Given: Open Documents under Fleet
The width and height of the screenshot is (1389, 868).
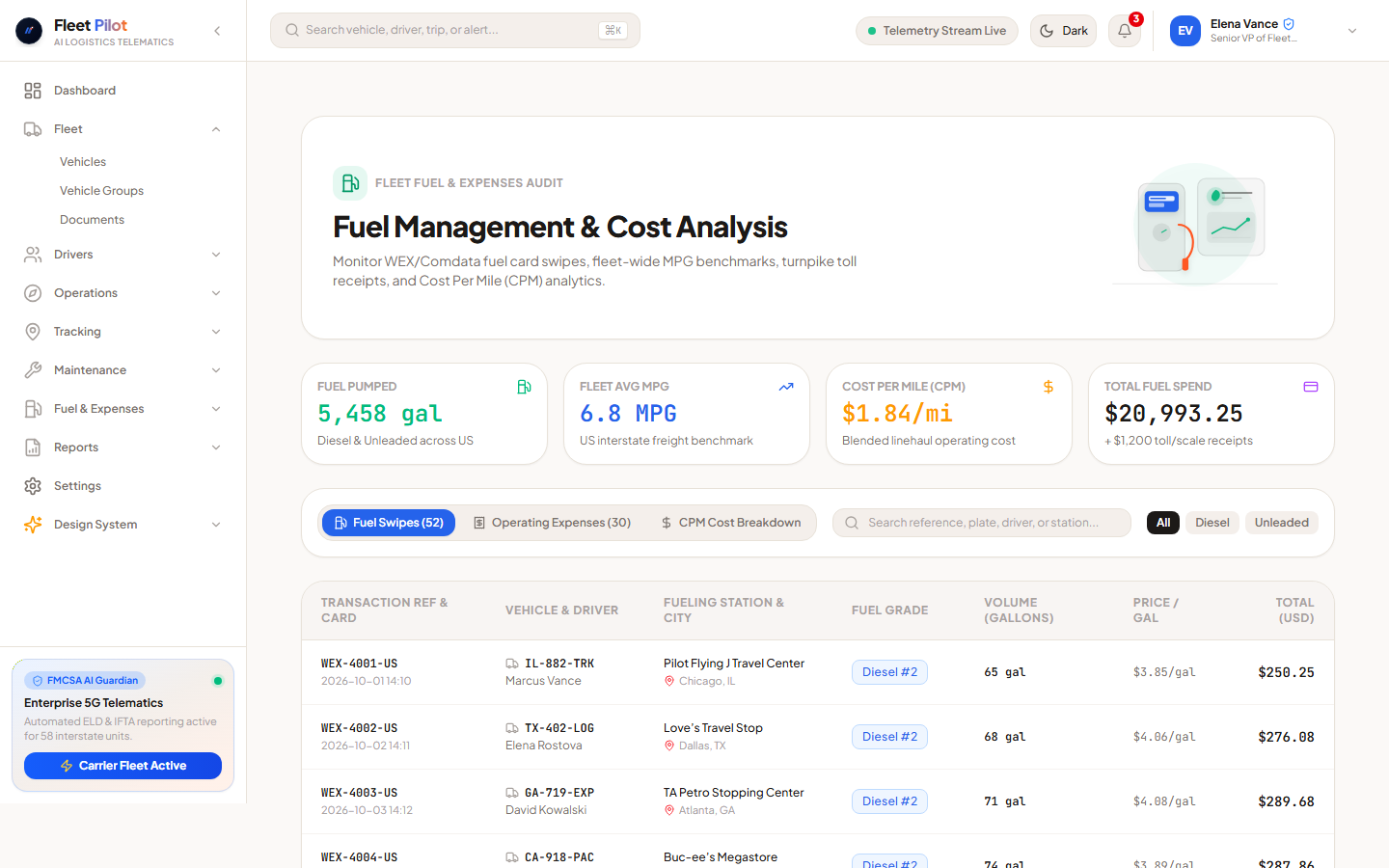Looking at the screenshot, I should [x=92, y=220].
